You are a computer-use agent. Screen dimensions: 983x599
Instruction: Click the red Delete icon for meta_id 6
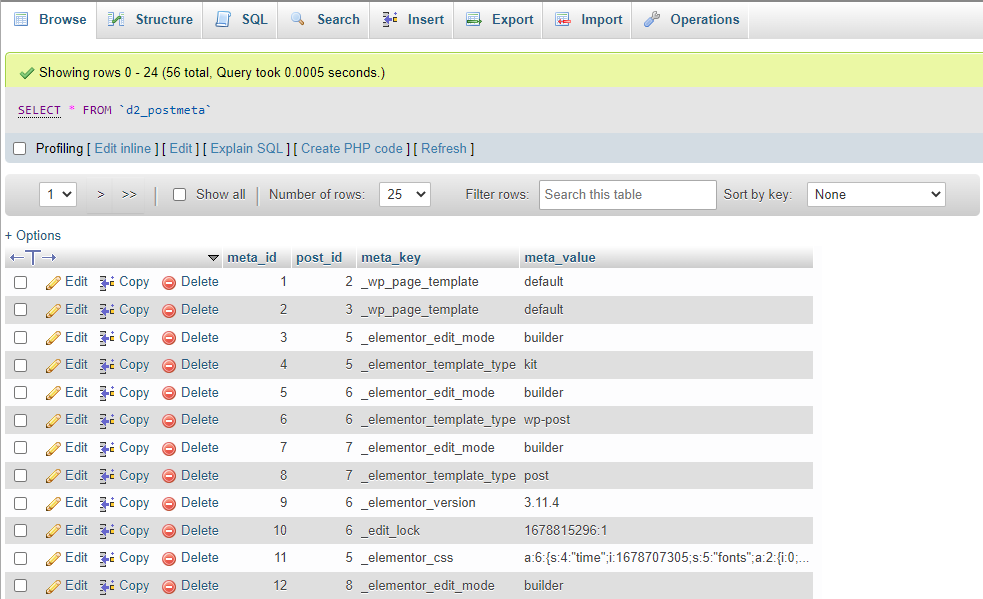(169, 421)
